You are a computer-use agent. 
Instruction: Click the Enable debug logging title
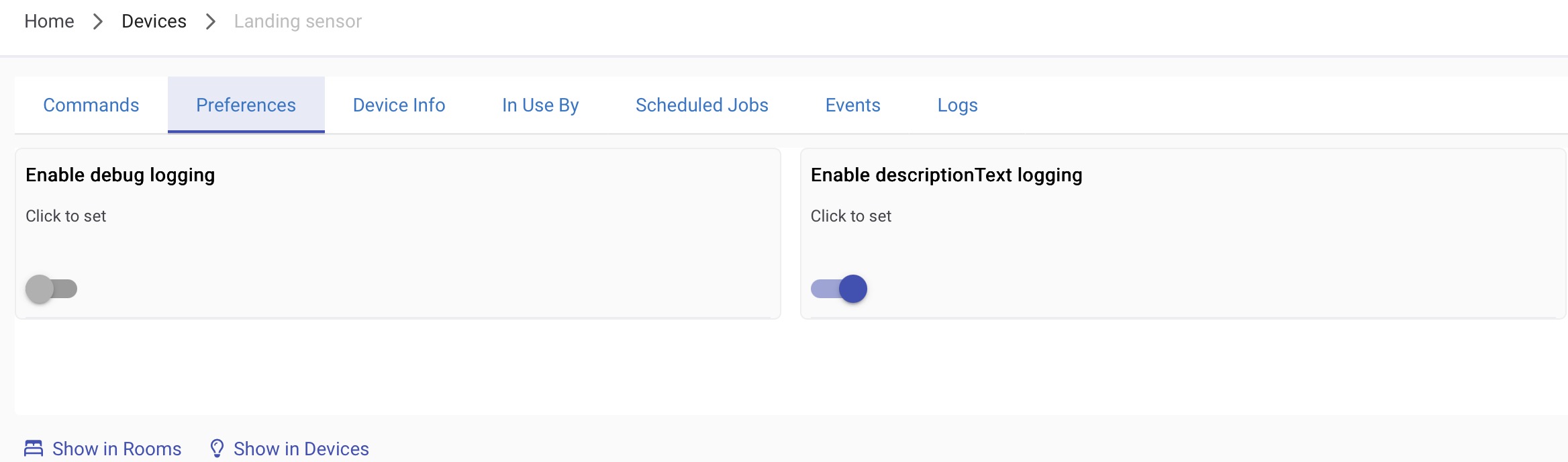pyautogui.click(x=120, y=175)
